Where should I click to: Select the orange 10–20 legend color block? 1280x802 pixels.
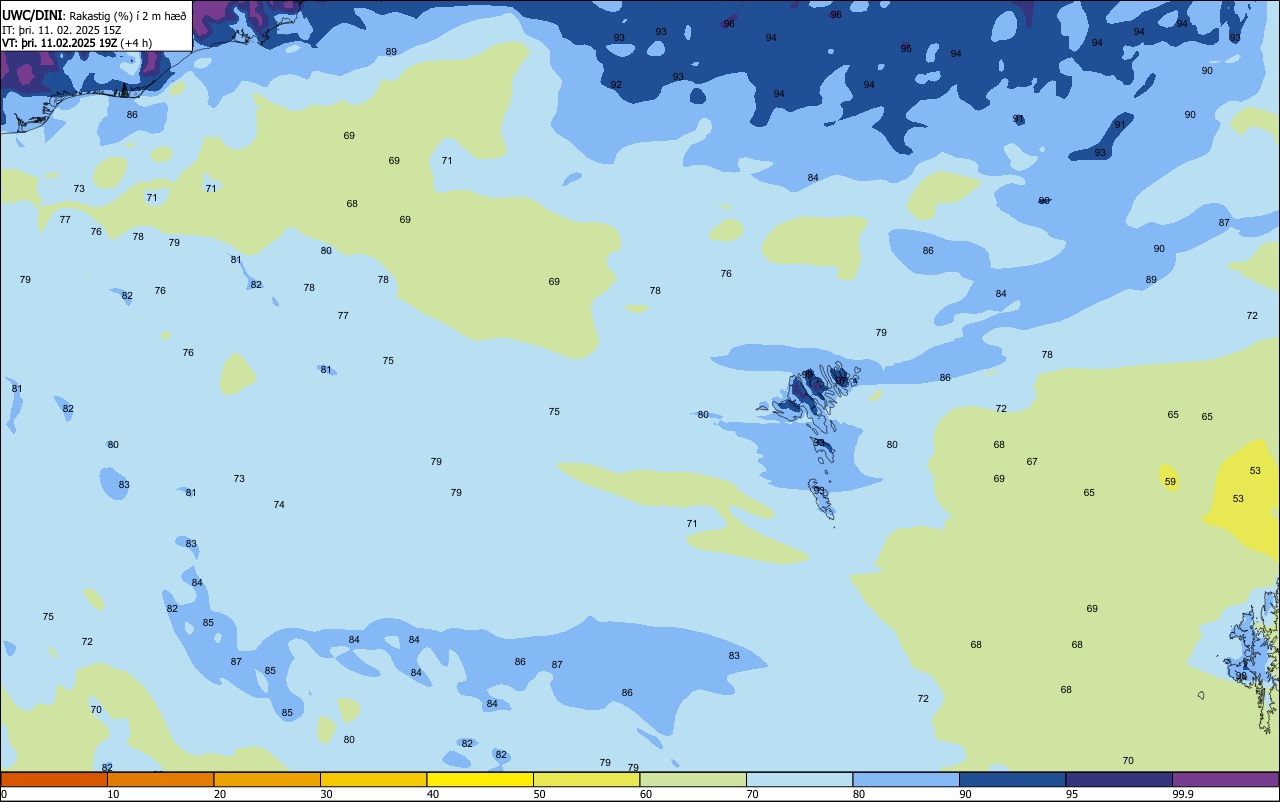(160, 779)
